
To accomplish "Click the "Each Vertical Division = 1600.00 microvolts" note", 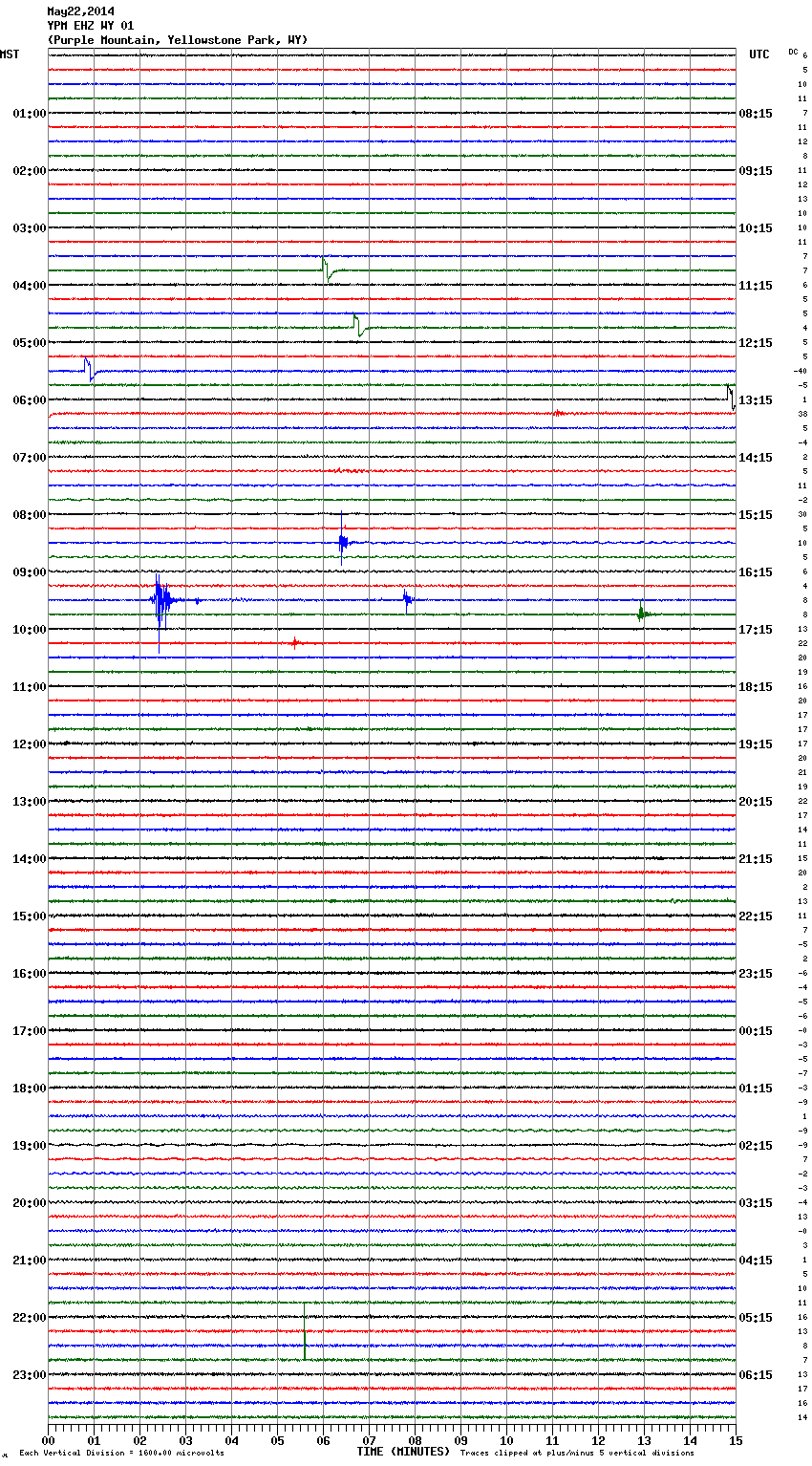I will tap(121, 1453).
